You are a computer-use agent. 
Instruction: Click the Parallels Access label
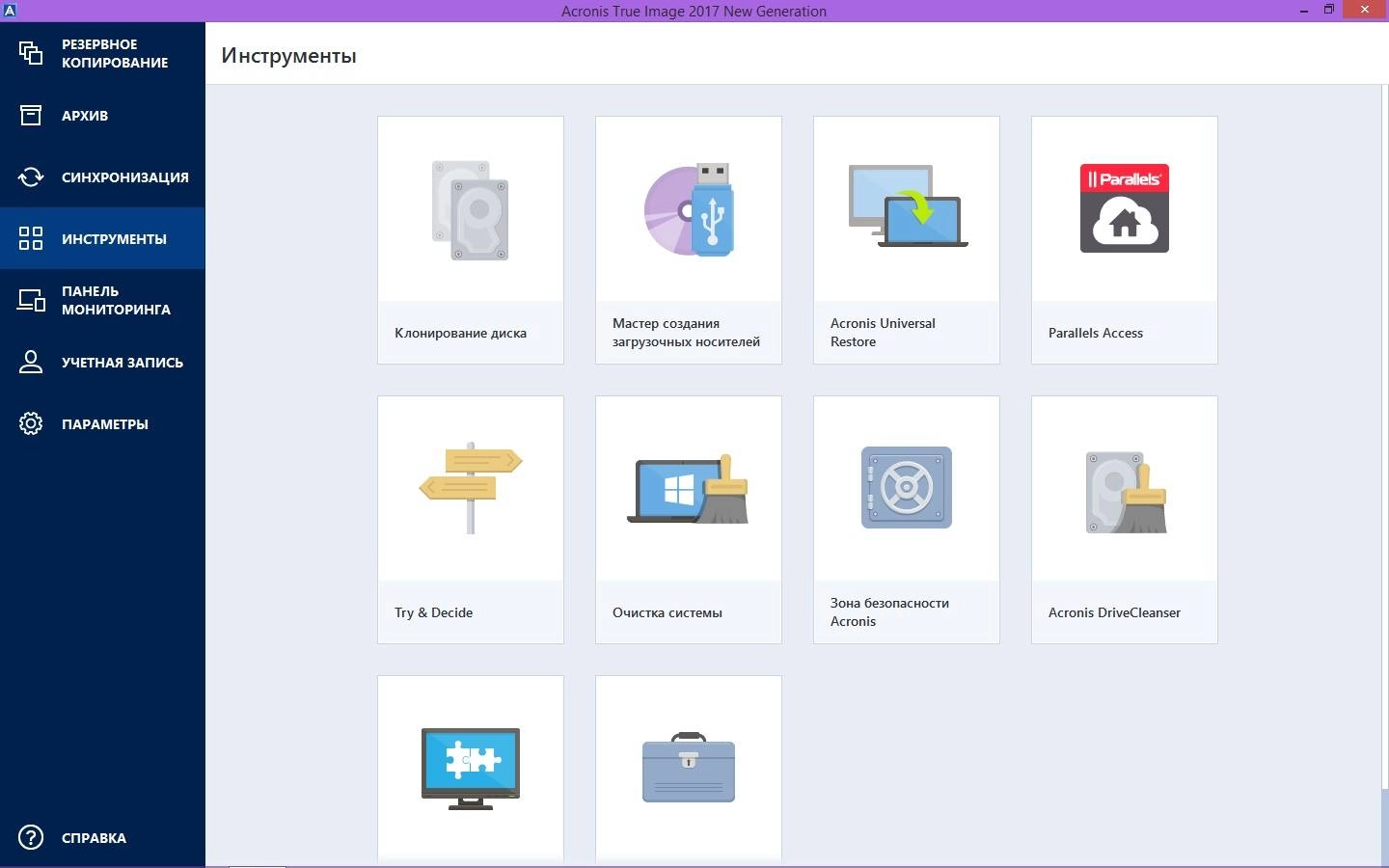(1096, 333)
